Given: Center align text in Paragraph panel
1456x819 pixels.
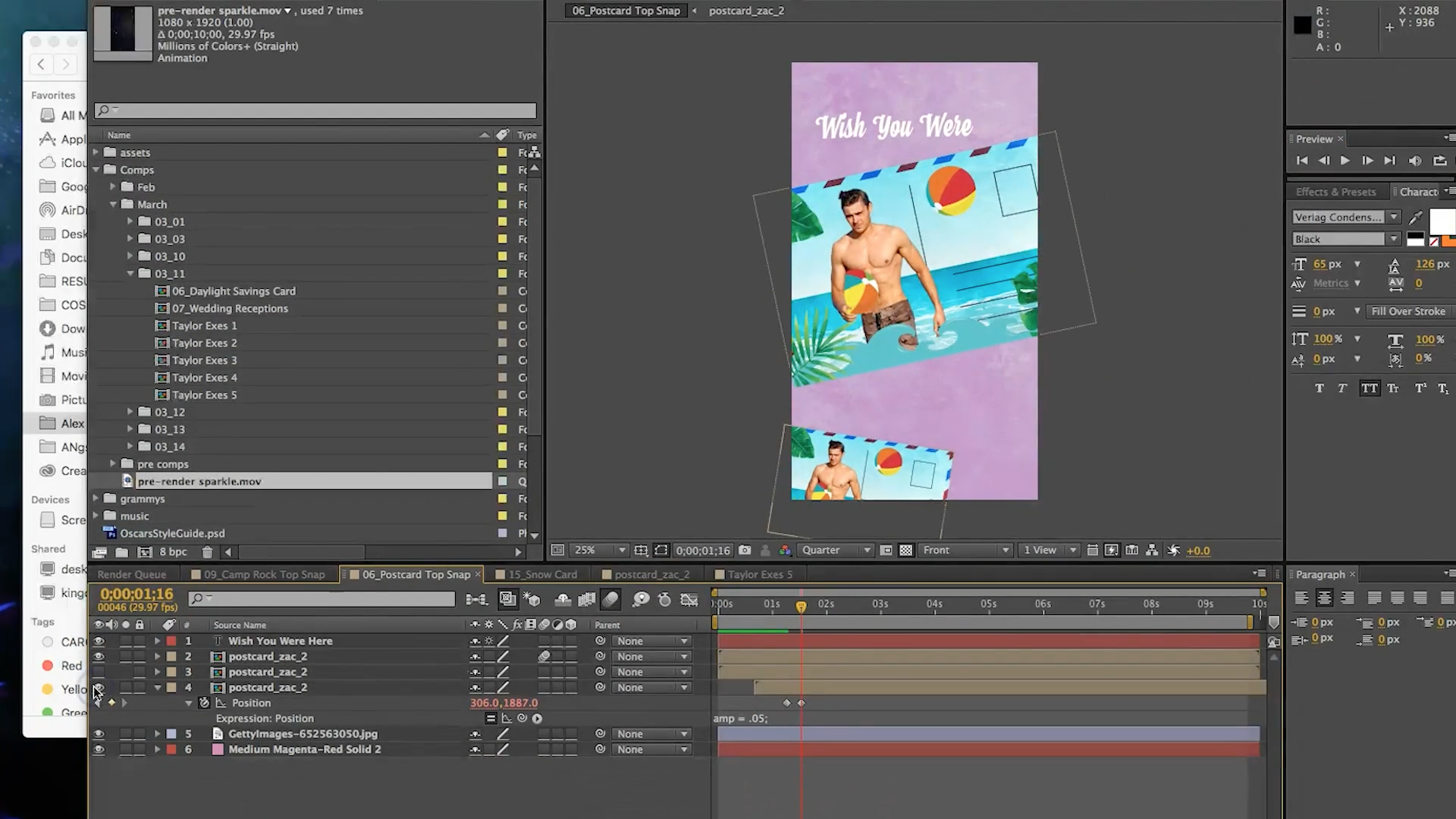Looking at the screenshot, I should [x=1324, y=598].
